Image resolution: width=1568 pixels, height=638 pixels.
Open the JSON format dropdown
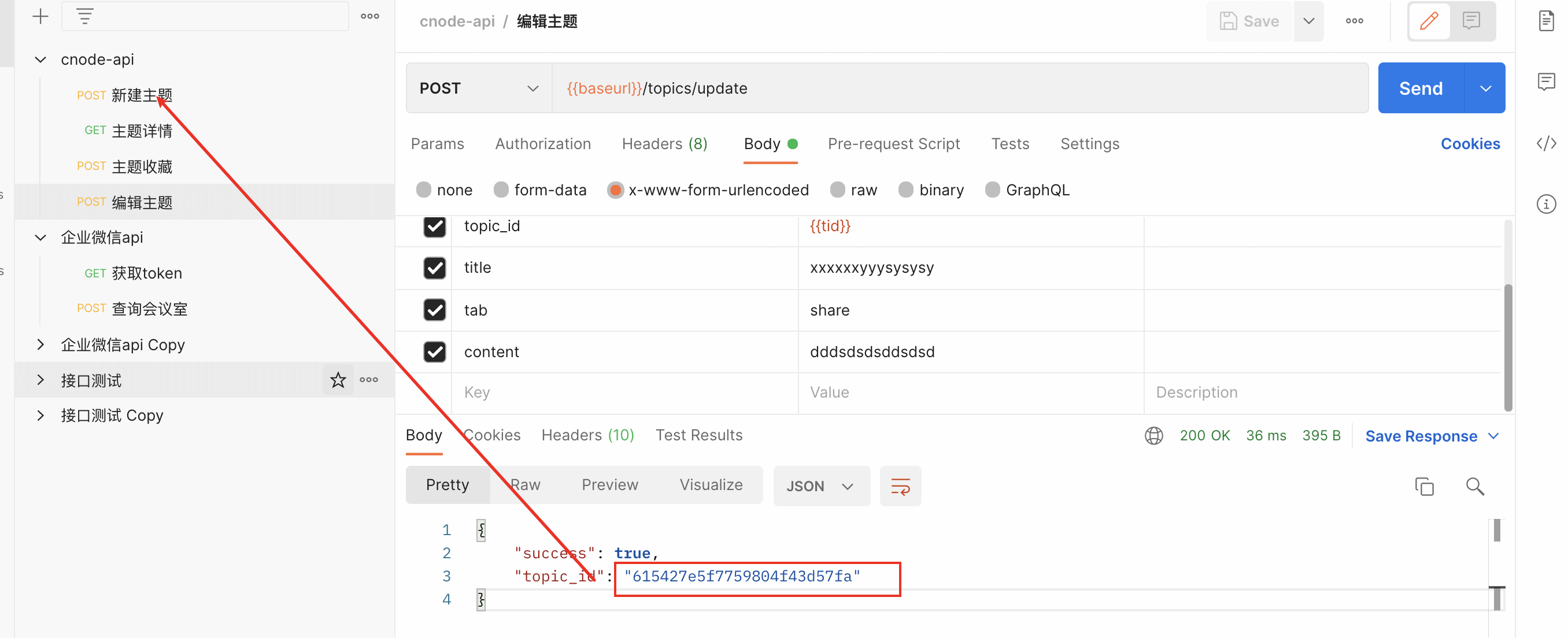click(x=820, y=487)
